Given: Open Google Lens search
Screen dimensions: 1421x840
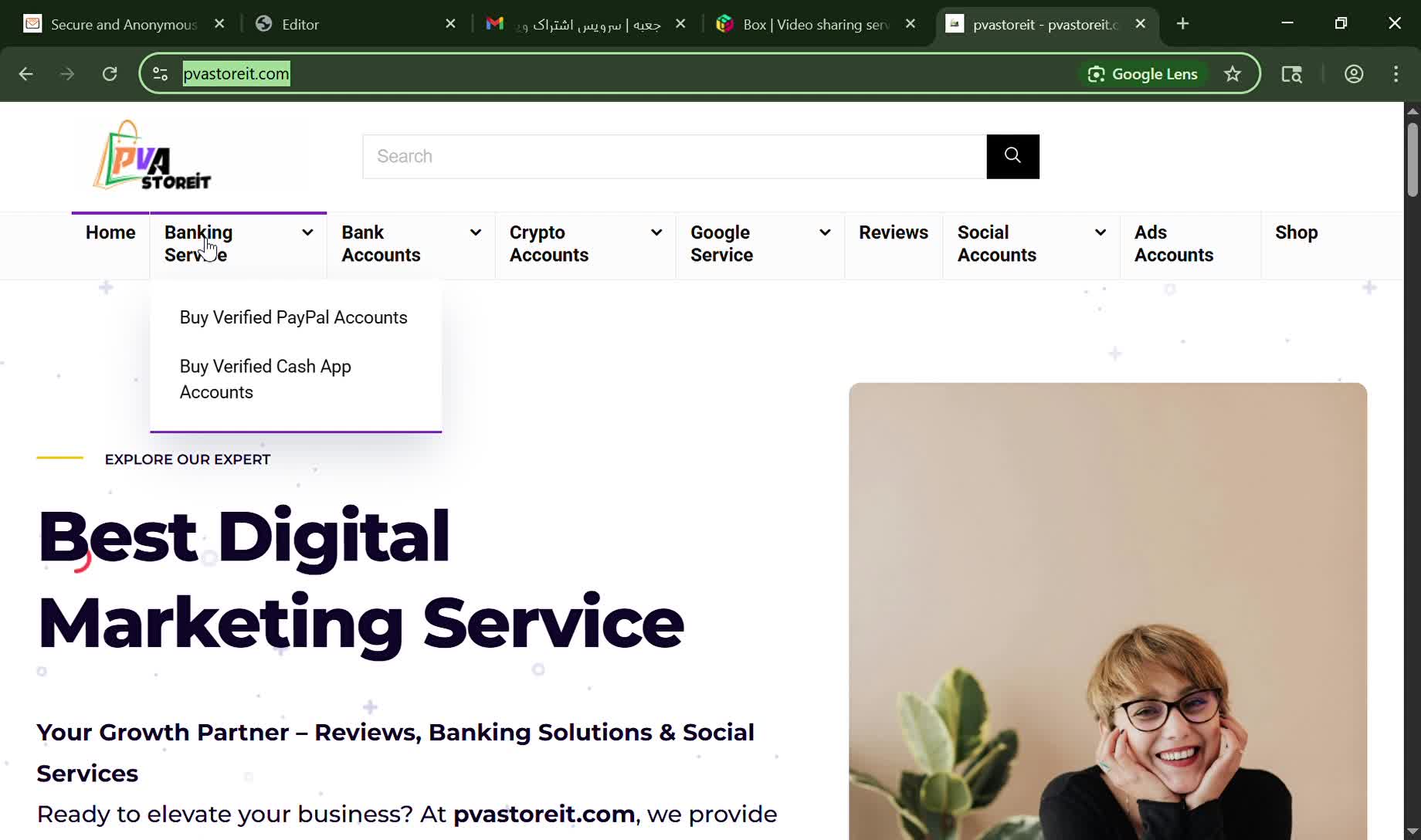Looking at the screenshot, I should click(x=1143, y=74).
